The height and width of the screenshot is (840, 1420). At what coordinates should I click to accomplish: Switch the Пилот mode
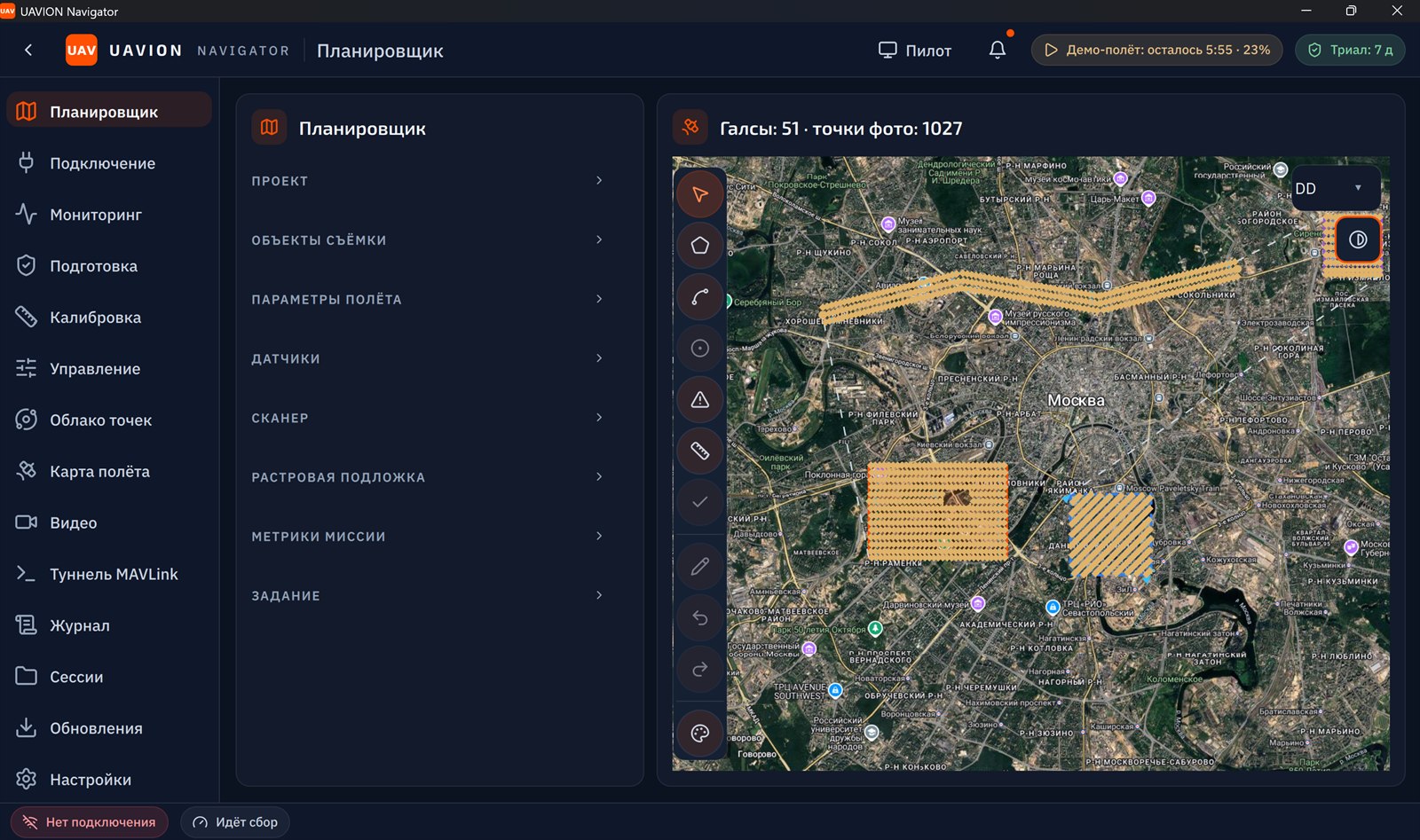click(915, 51)
